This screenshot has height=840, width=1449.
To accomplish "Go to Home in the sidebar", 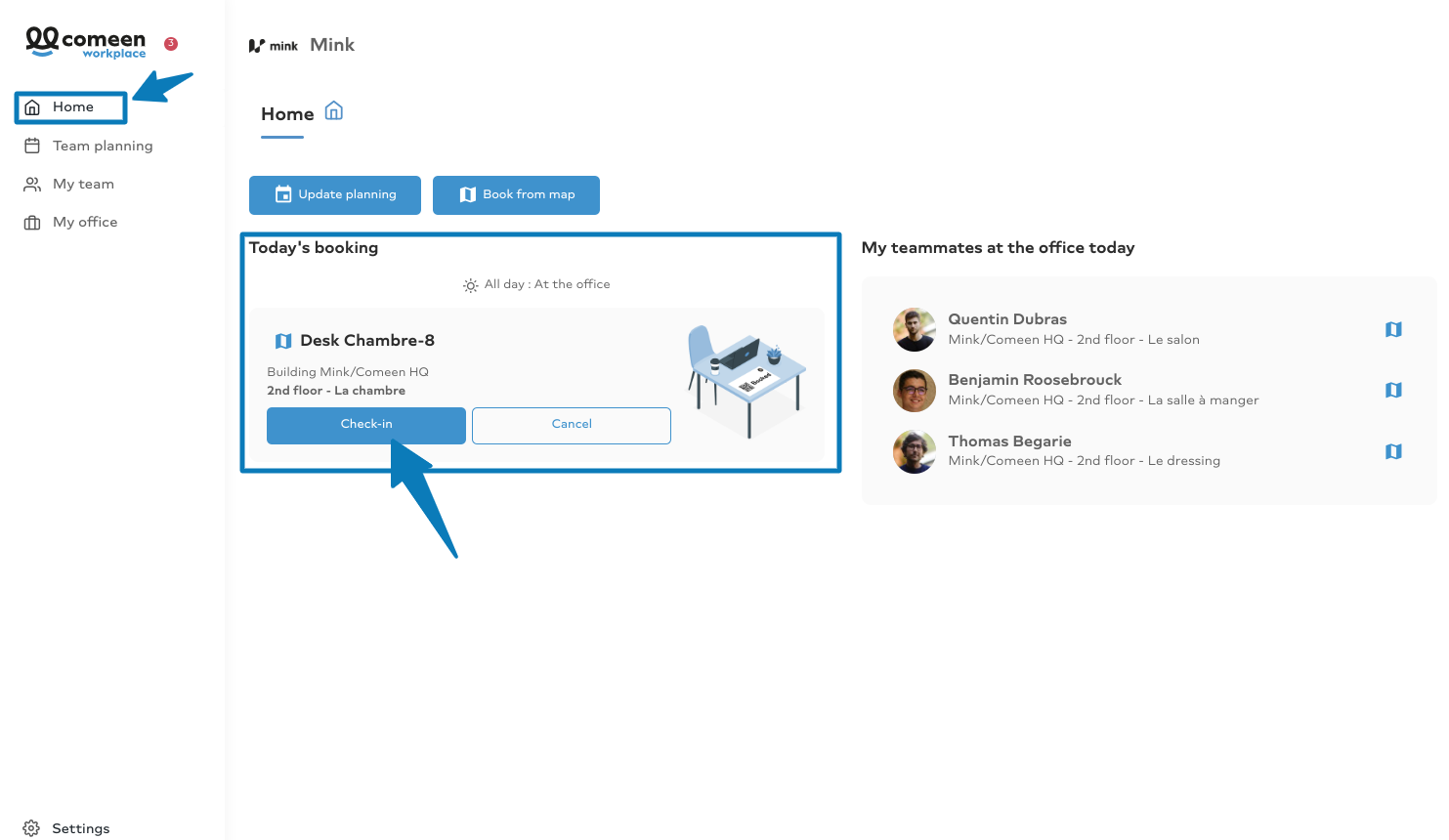I will point(71,107).
